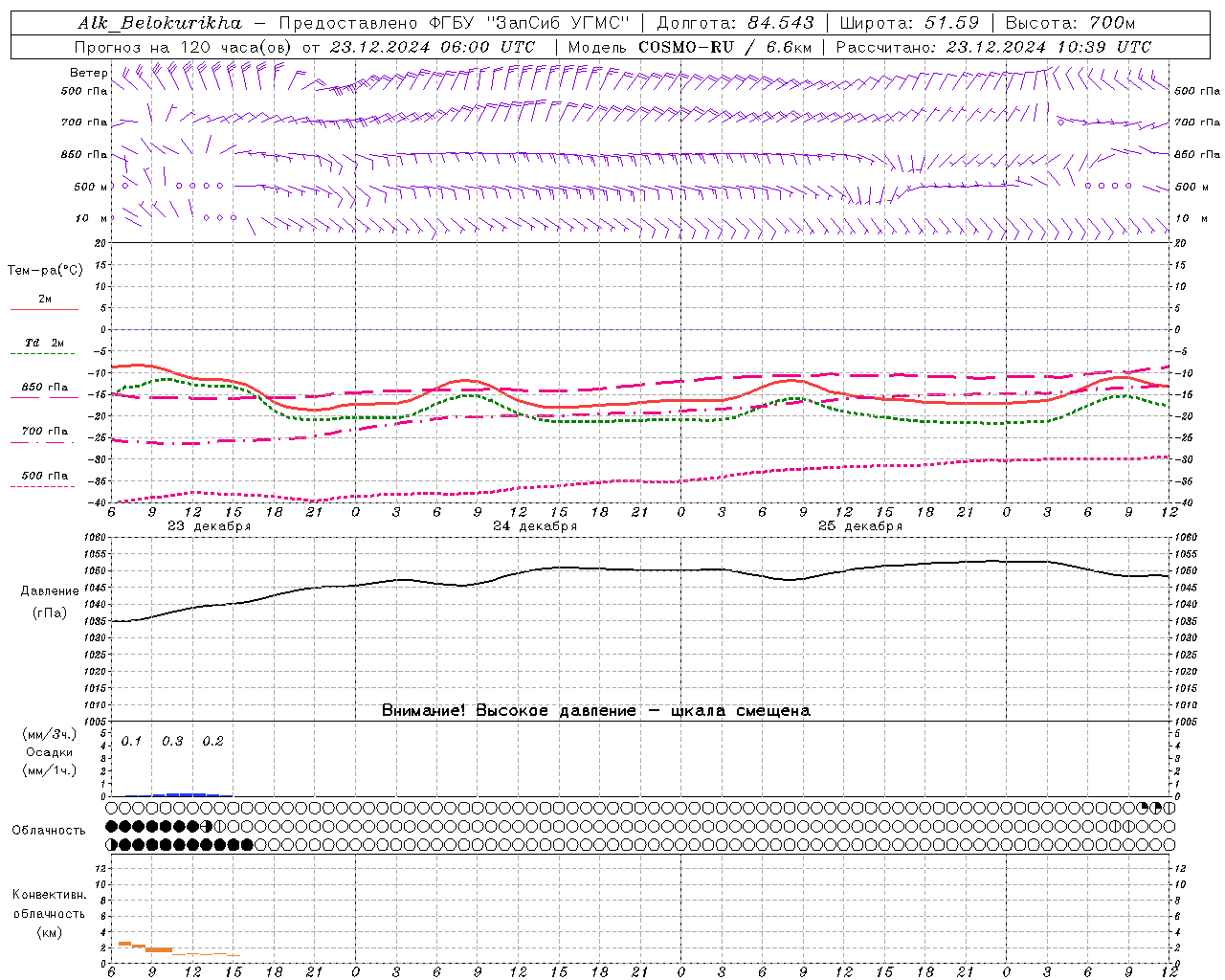Click the precipitation value 0.1
Viewport: 1225px width, 980px height.
pos(131,742)
